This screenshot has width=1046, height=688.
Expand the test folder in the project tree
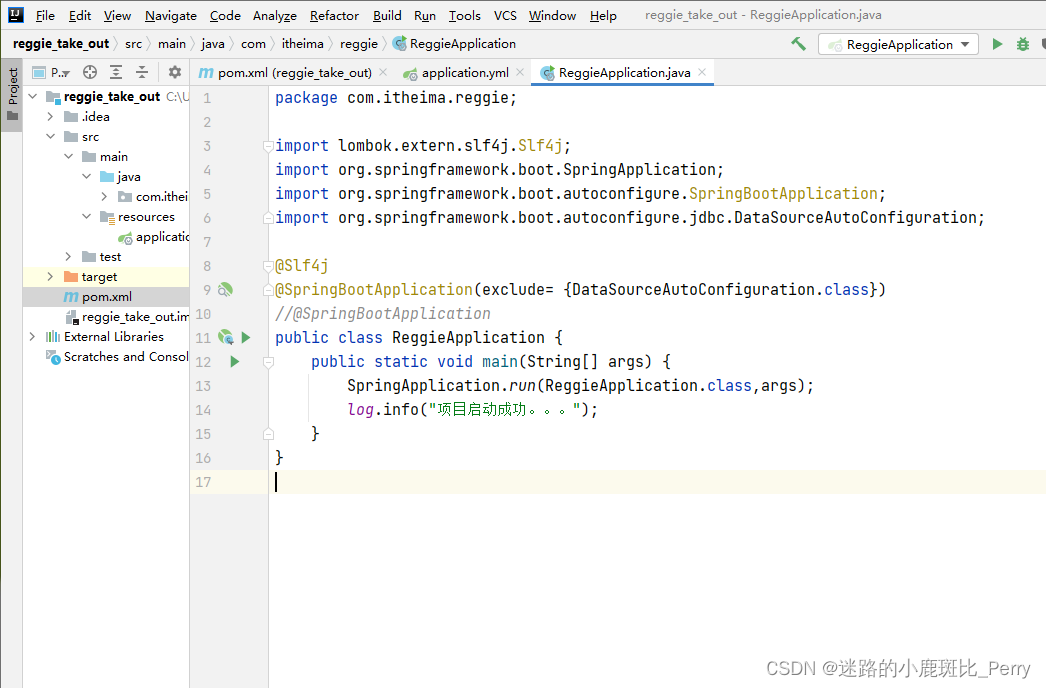point(66,256)
